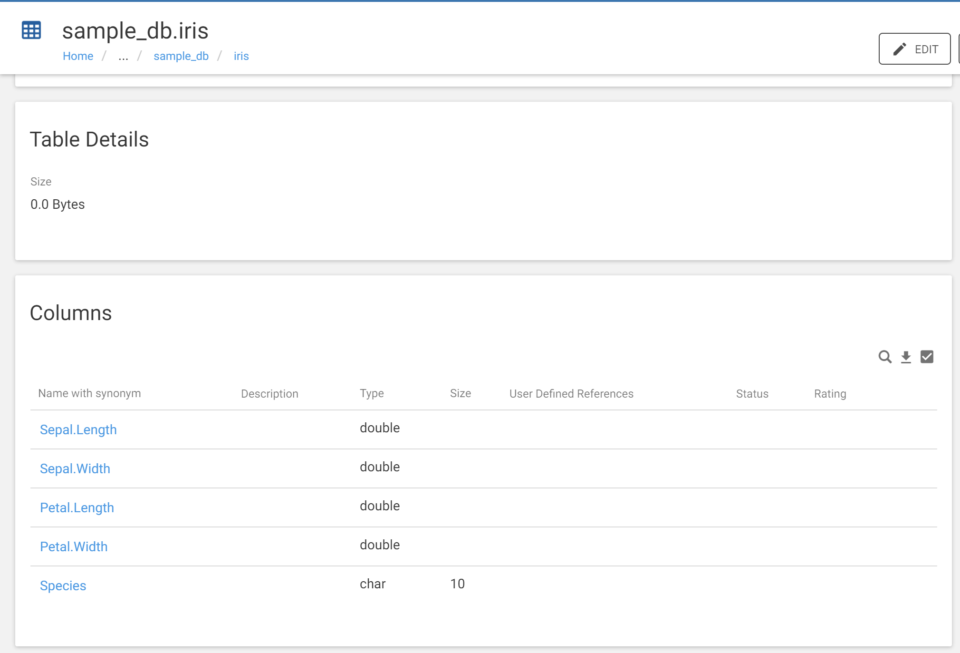Sort by the Size column header

(460, 394)
